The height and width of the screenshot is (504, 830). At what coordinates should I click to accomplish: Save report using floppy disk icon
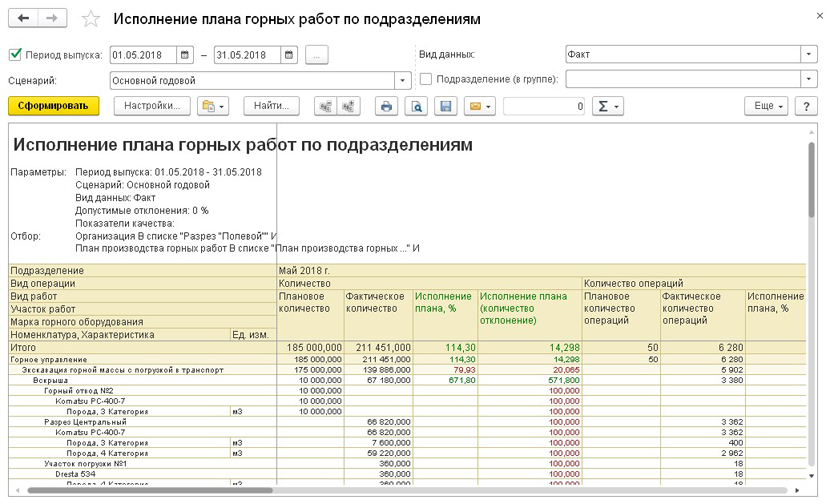[446, 106]
